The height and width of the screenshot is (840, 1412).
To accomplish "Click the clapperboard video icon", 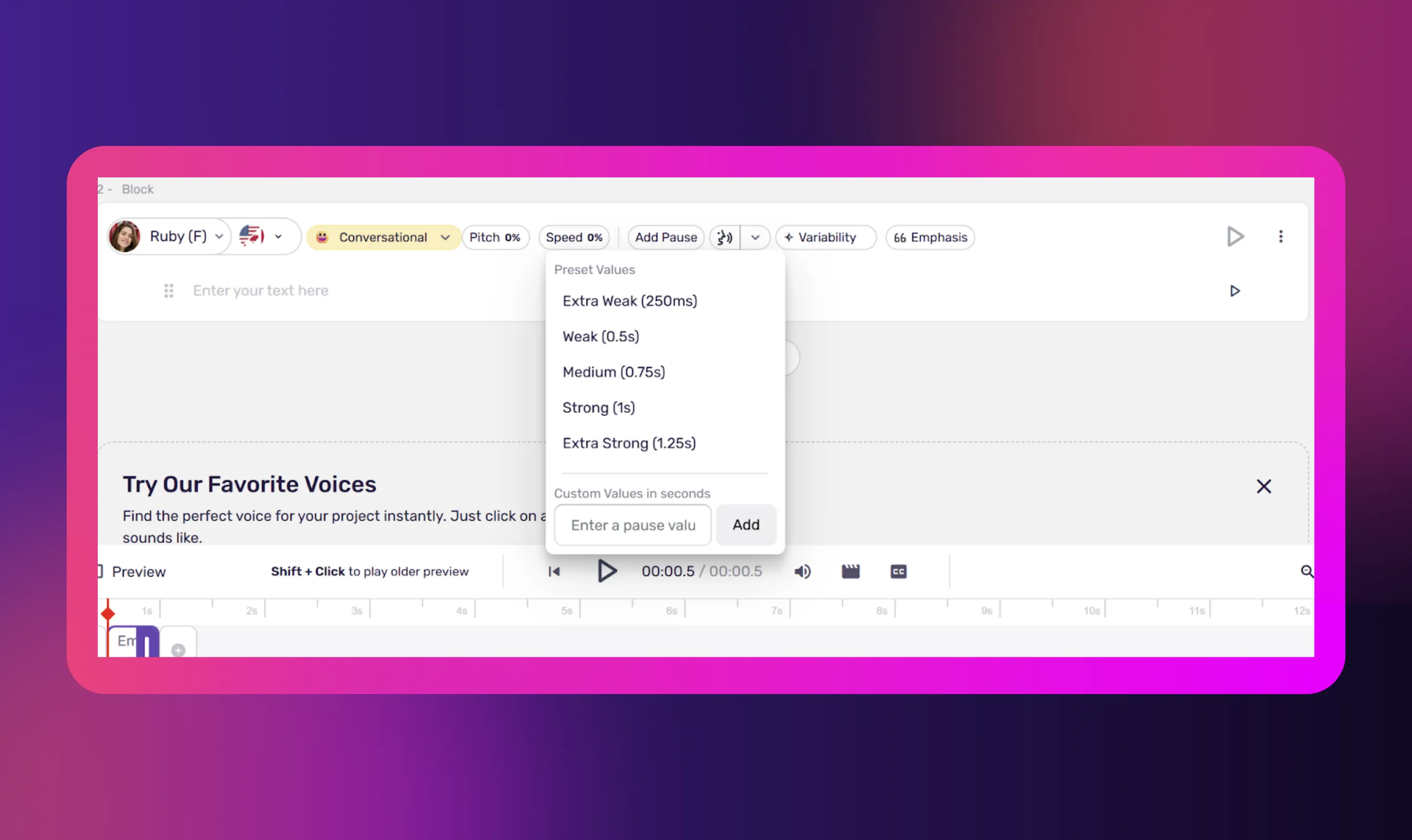I will coord(850,572).
